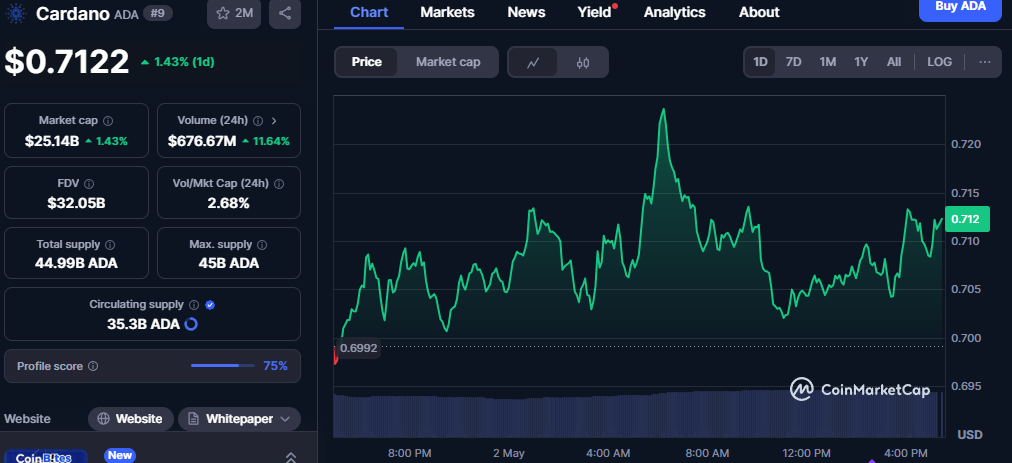The image size is (1012, 463).
Task: Switch to the Markets tab
Action: tap(447, 12)
